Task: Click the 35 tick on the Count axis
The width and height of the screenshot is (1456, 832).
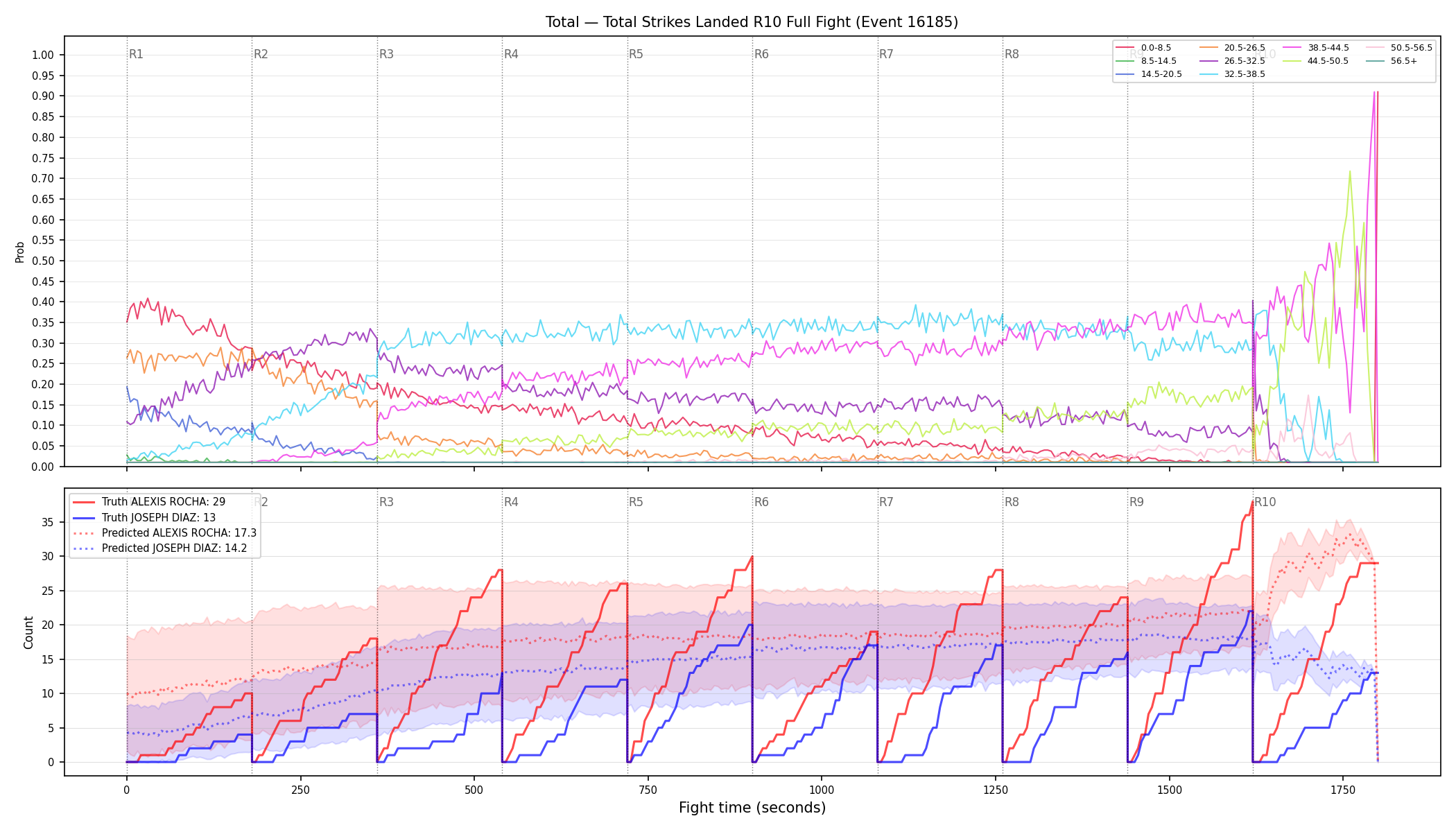Action: pyautogui.click(x=48, y=523)
